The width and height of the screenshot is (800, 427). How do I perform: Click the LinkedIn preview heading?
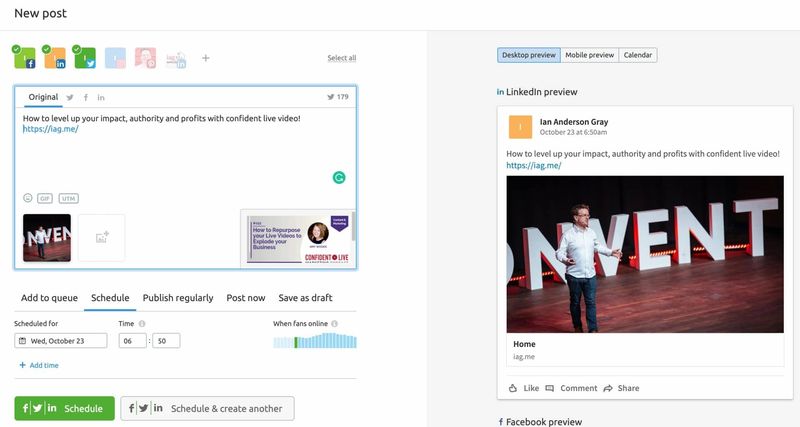pyautogui.click(x=537, y=92)
